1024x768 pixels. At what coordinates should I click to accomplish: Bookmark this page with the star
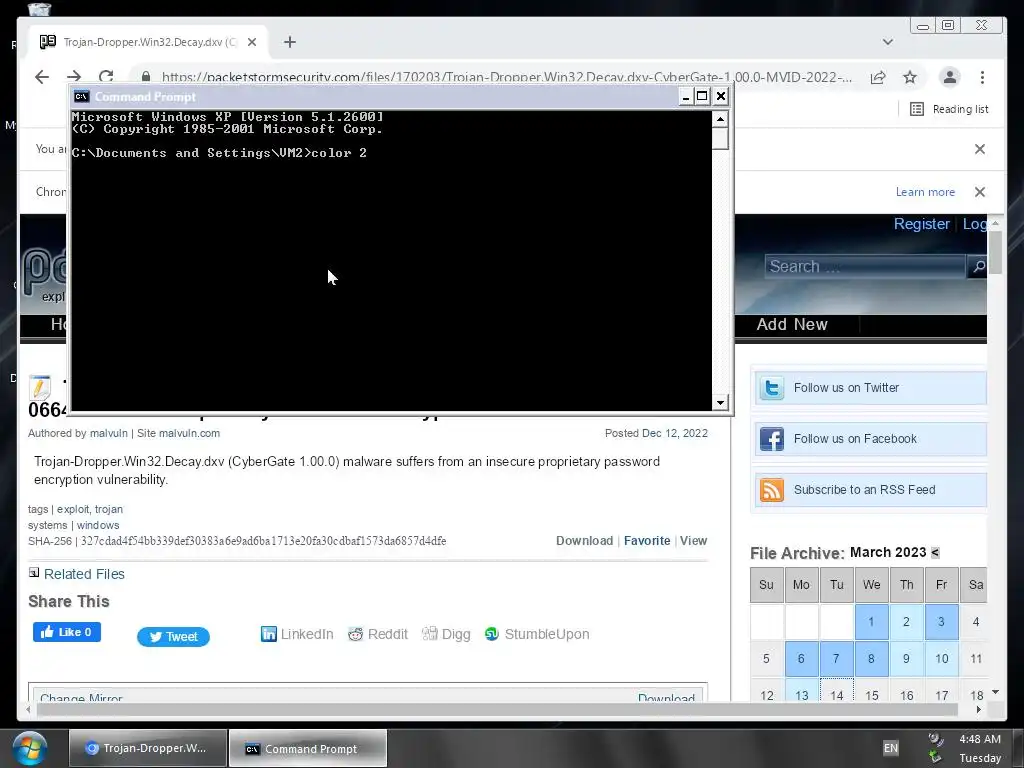[x=910, y=77]
